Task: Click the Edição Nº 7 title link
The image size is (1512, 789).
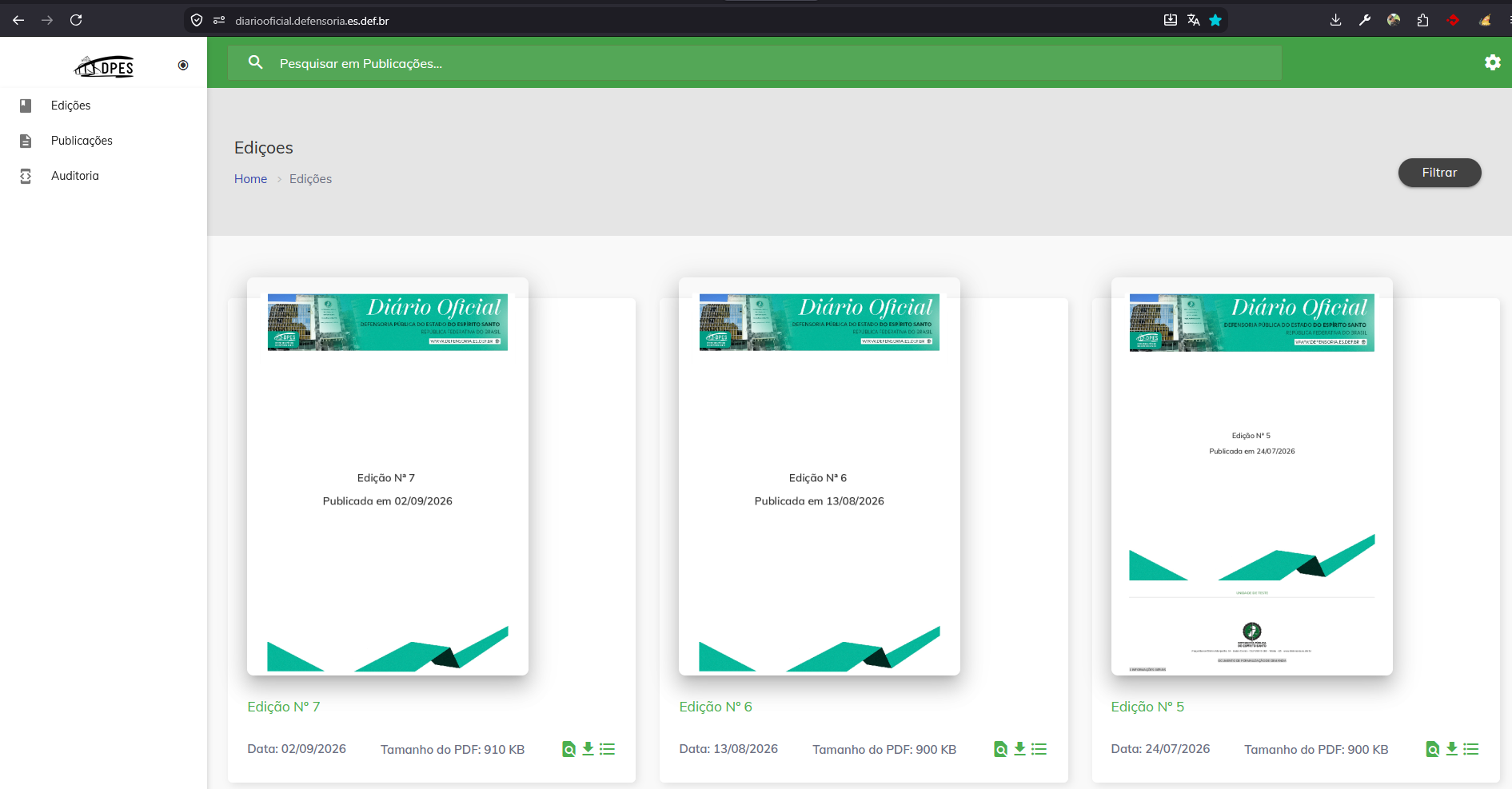Action: [x=284, y=707]
